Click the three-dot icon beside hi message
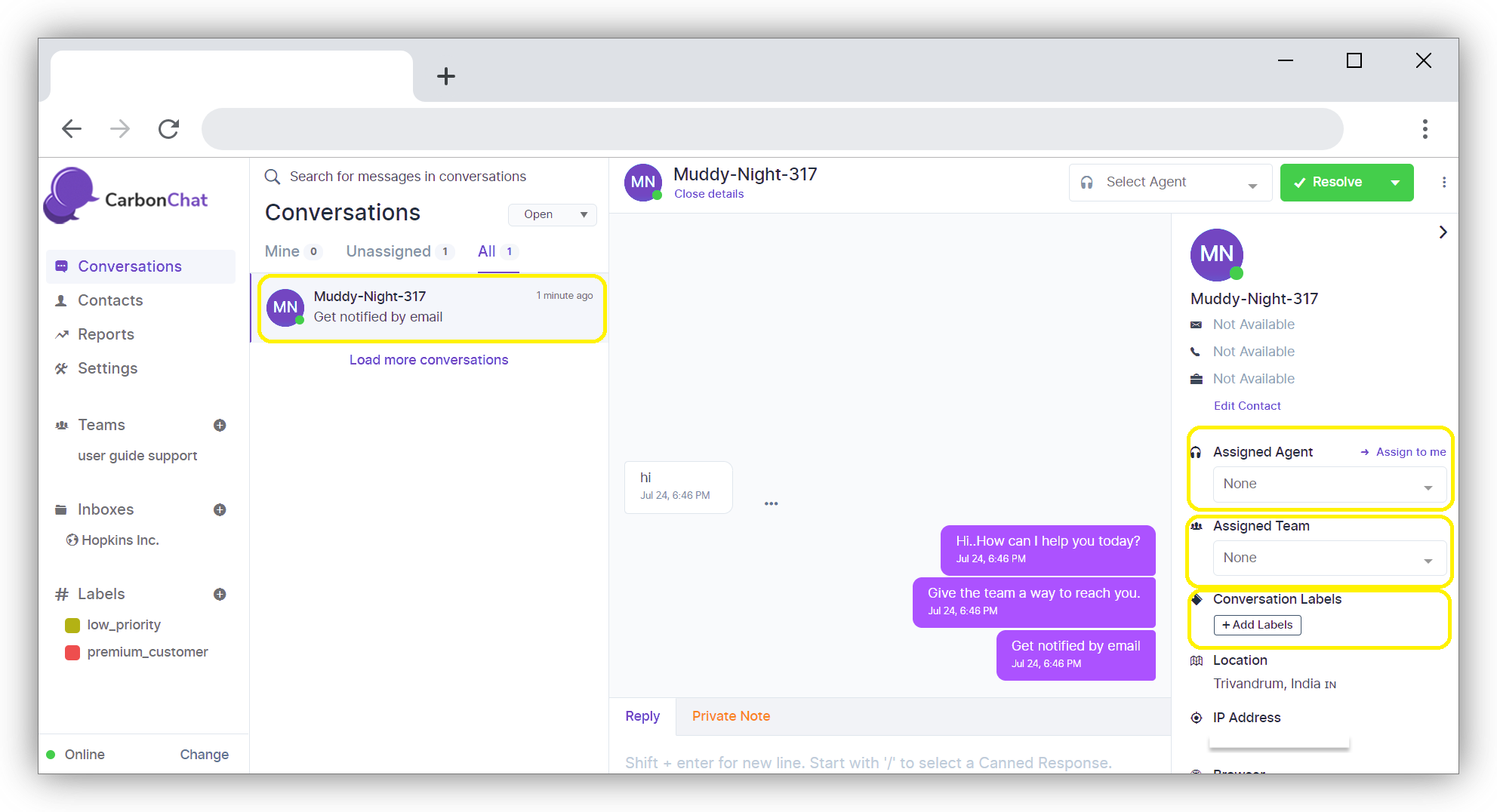1497x812 pixels. [x=771, y=503]
